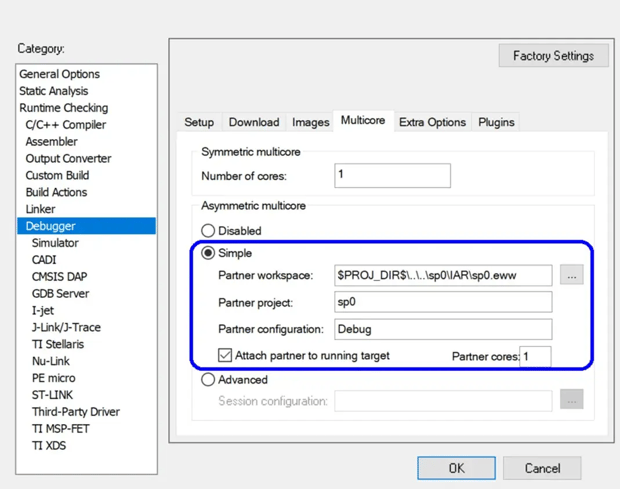Open the Images tab
This screenshot has width=620, height=489.
click(310, 122)
